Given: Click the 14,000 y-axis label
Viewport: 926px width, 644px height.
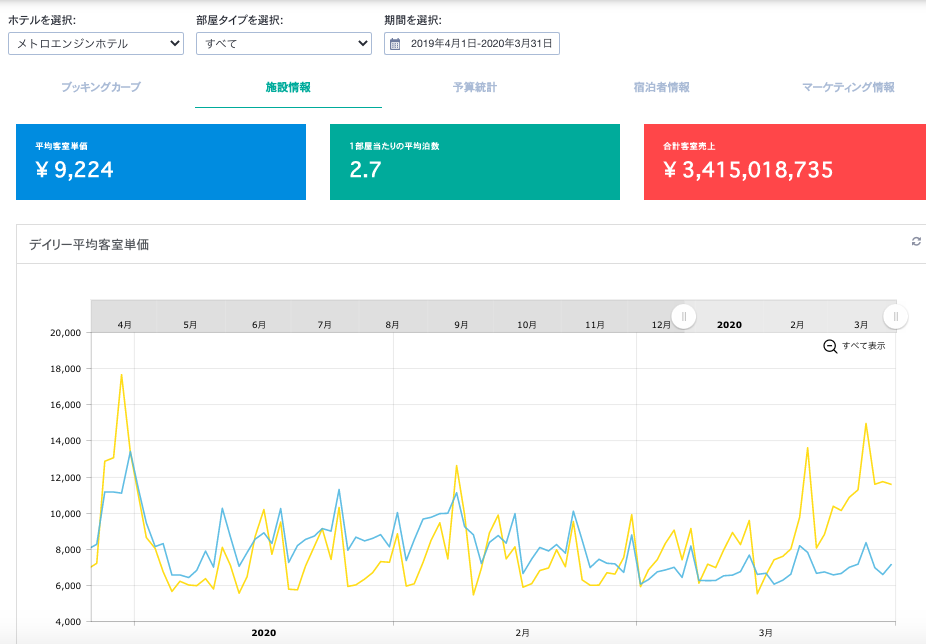Looking at the screenshot, I should 66,441.
